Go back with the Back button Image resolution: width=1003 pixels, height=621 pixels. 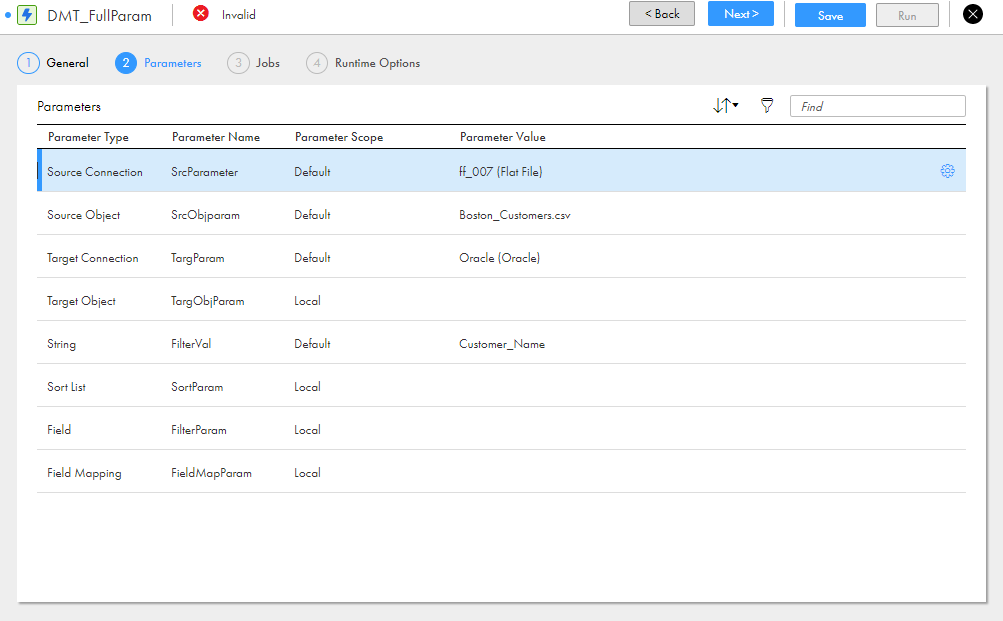(661, 13)
